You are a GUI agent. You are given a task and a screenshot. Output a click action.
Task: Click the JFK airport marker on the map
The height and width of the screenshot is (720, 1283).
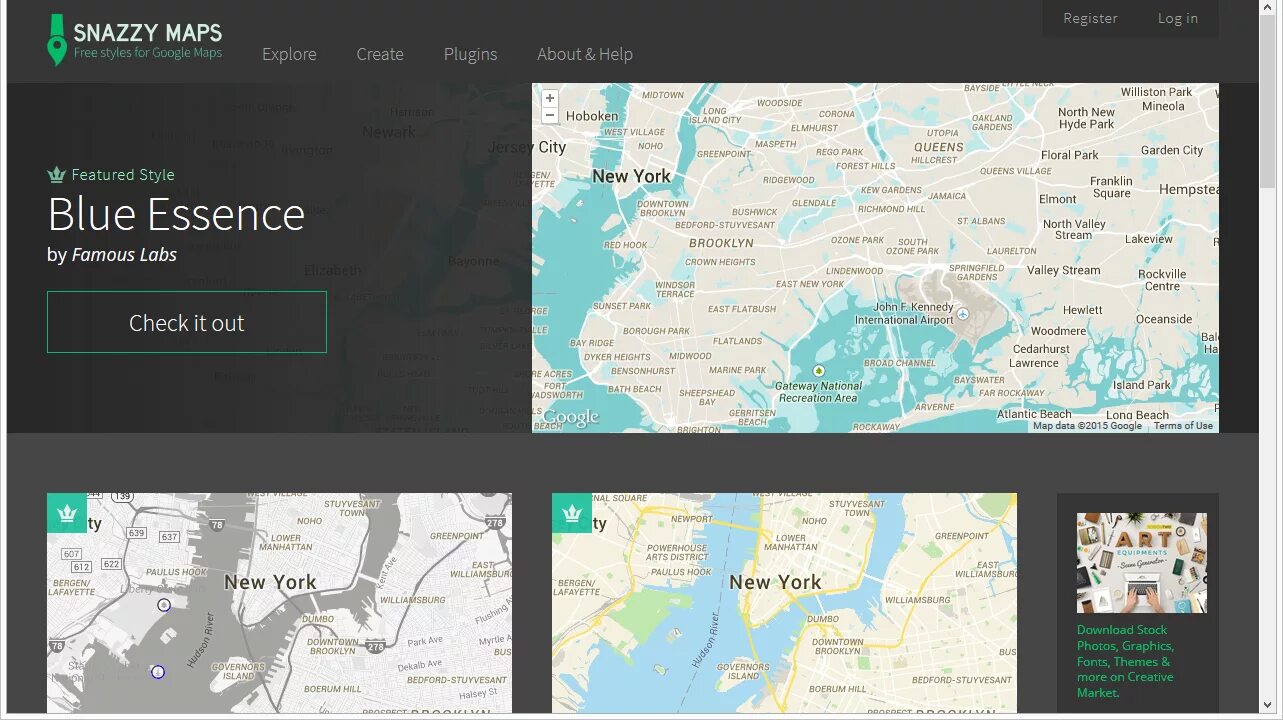[963, 314]
